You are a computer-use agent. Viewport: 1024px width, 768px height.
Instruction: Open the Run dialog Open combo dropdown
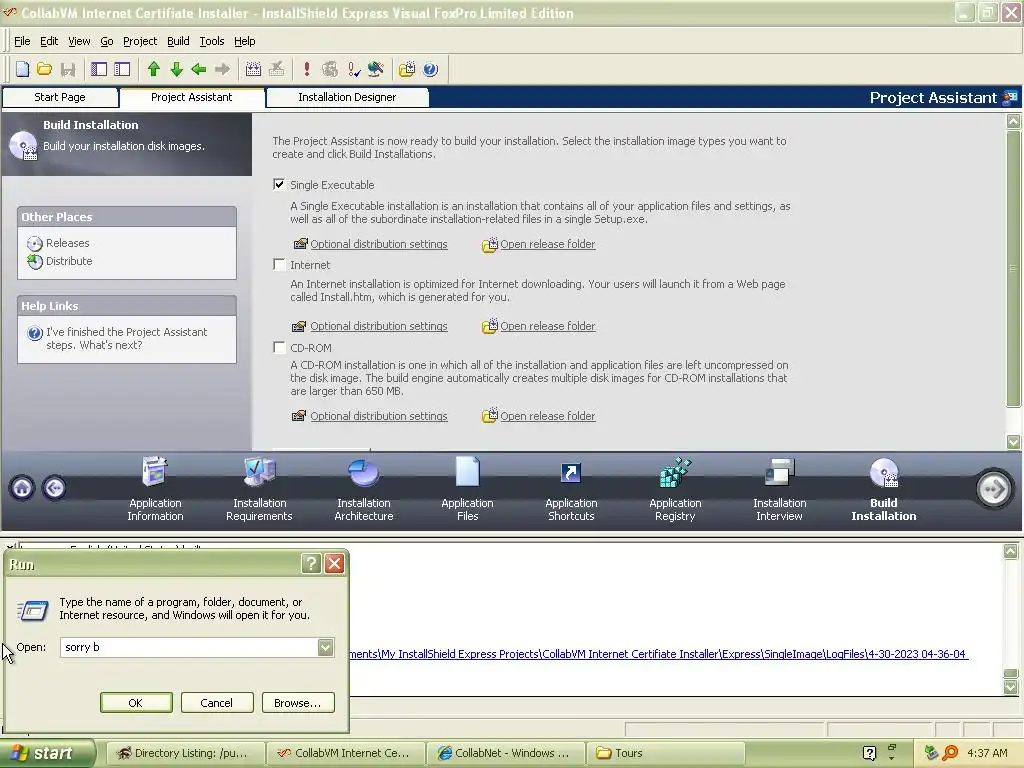325,647
